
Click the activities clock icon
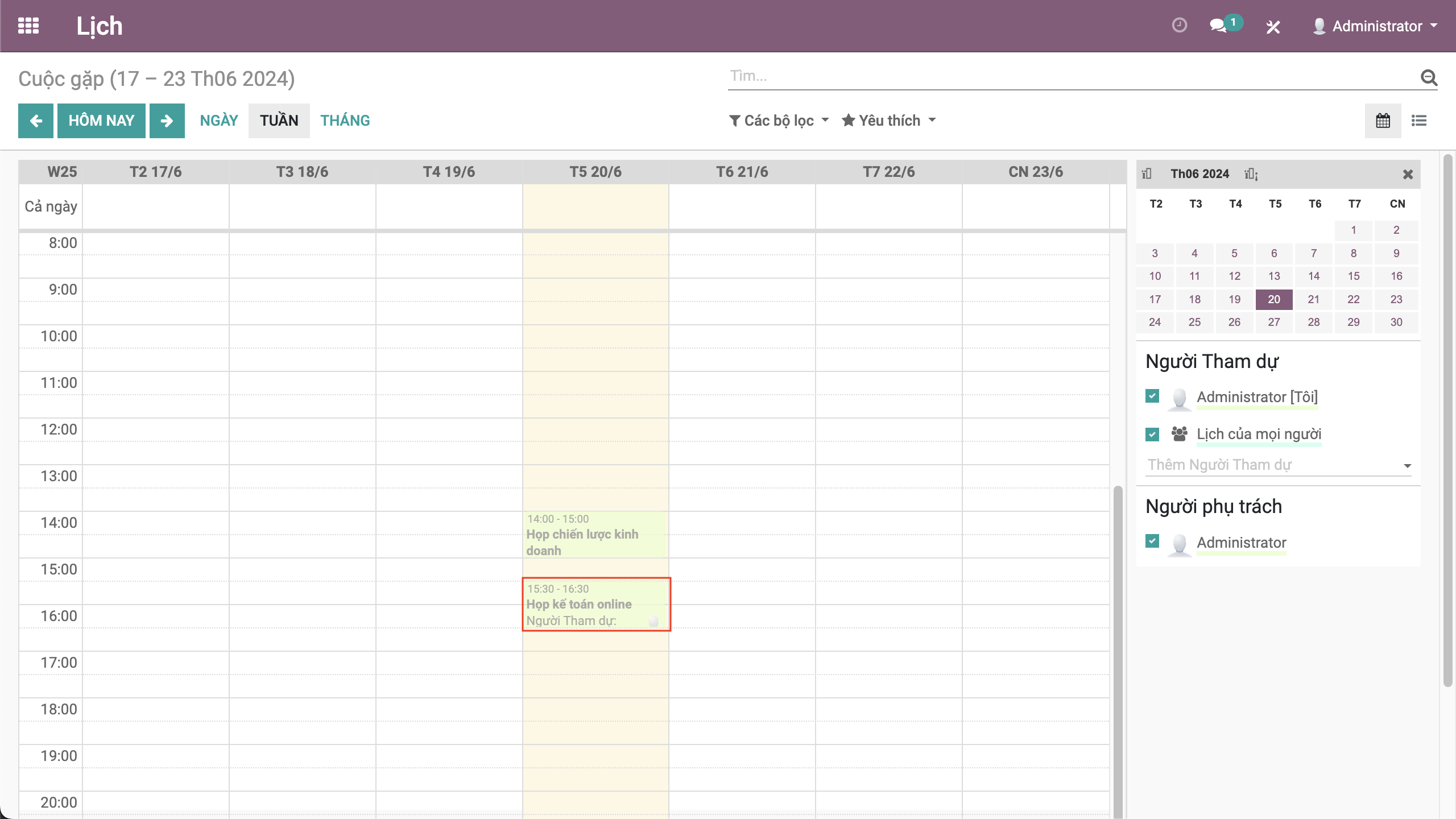tap(1179, 26)
